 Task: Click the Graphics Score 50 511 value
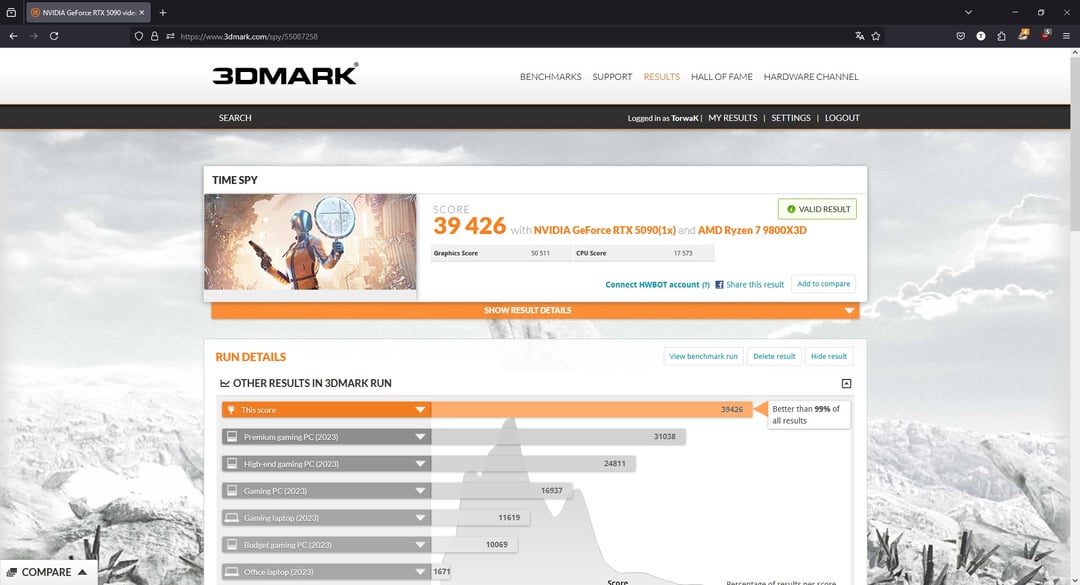(540, 254)
